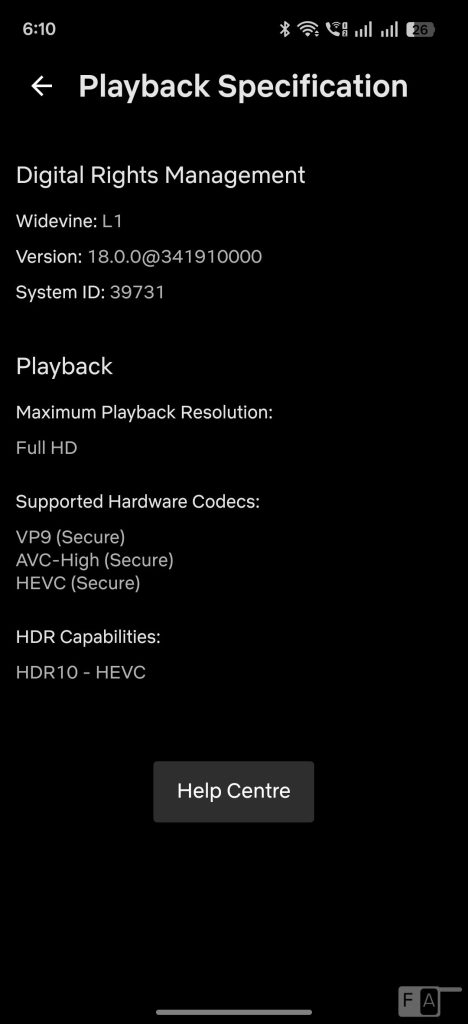Tap the battery level indicator
Screen dimensions: 468x1024
tap(420, 29)
